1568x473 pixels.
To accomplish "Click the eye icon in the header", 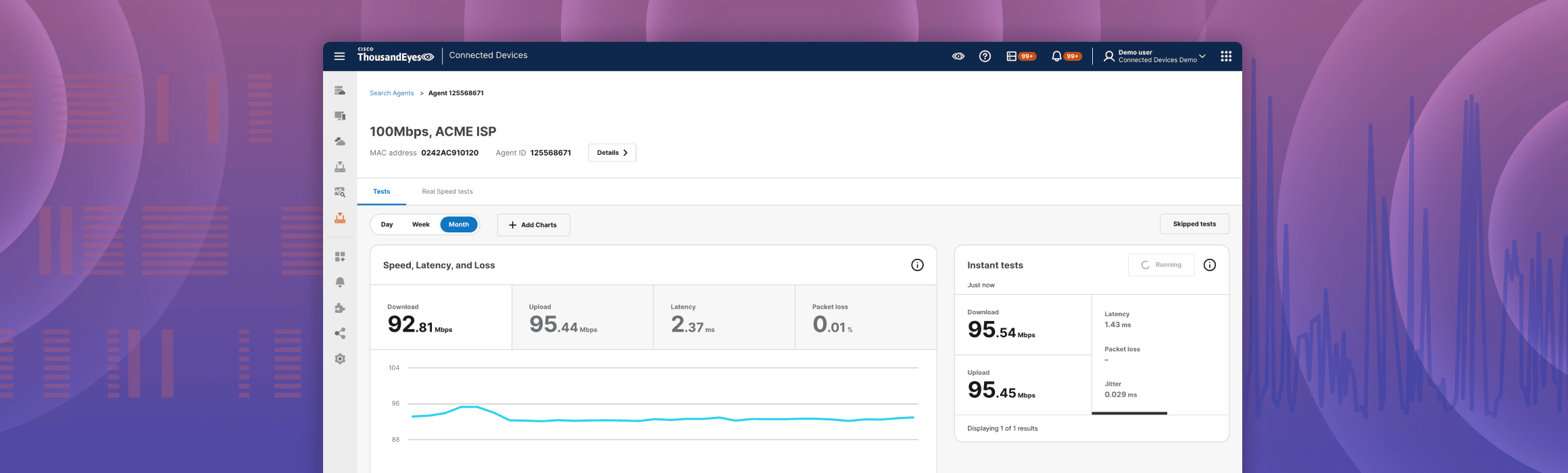I will click(958, 57).
